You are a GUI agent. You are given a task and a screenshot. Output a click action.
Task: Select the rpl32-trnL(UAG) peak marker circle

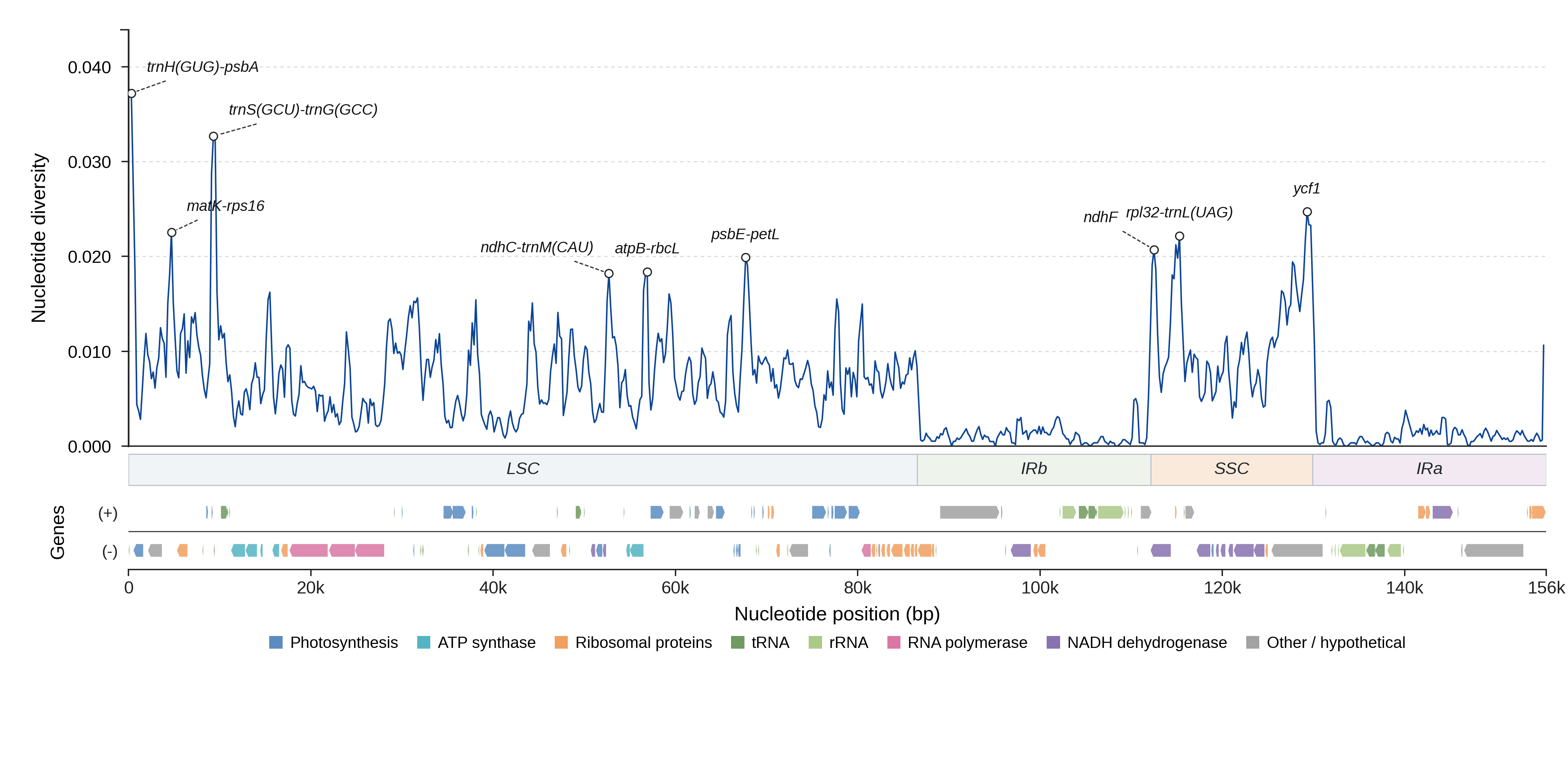pyautogui.click(x=1180, y=236)
